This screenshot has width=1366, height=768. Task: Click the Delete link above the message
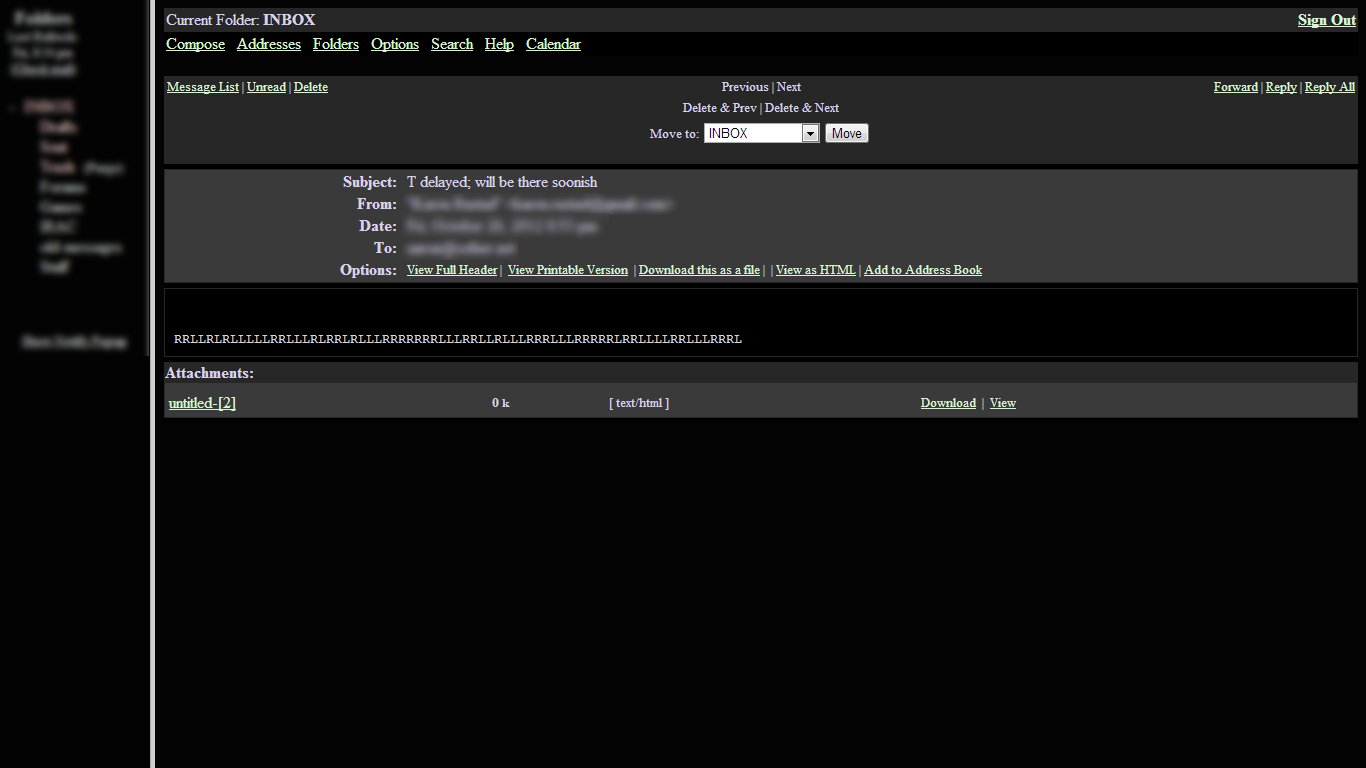[310, 87]
